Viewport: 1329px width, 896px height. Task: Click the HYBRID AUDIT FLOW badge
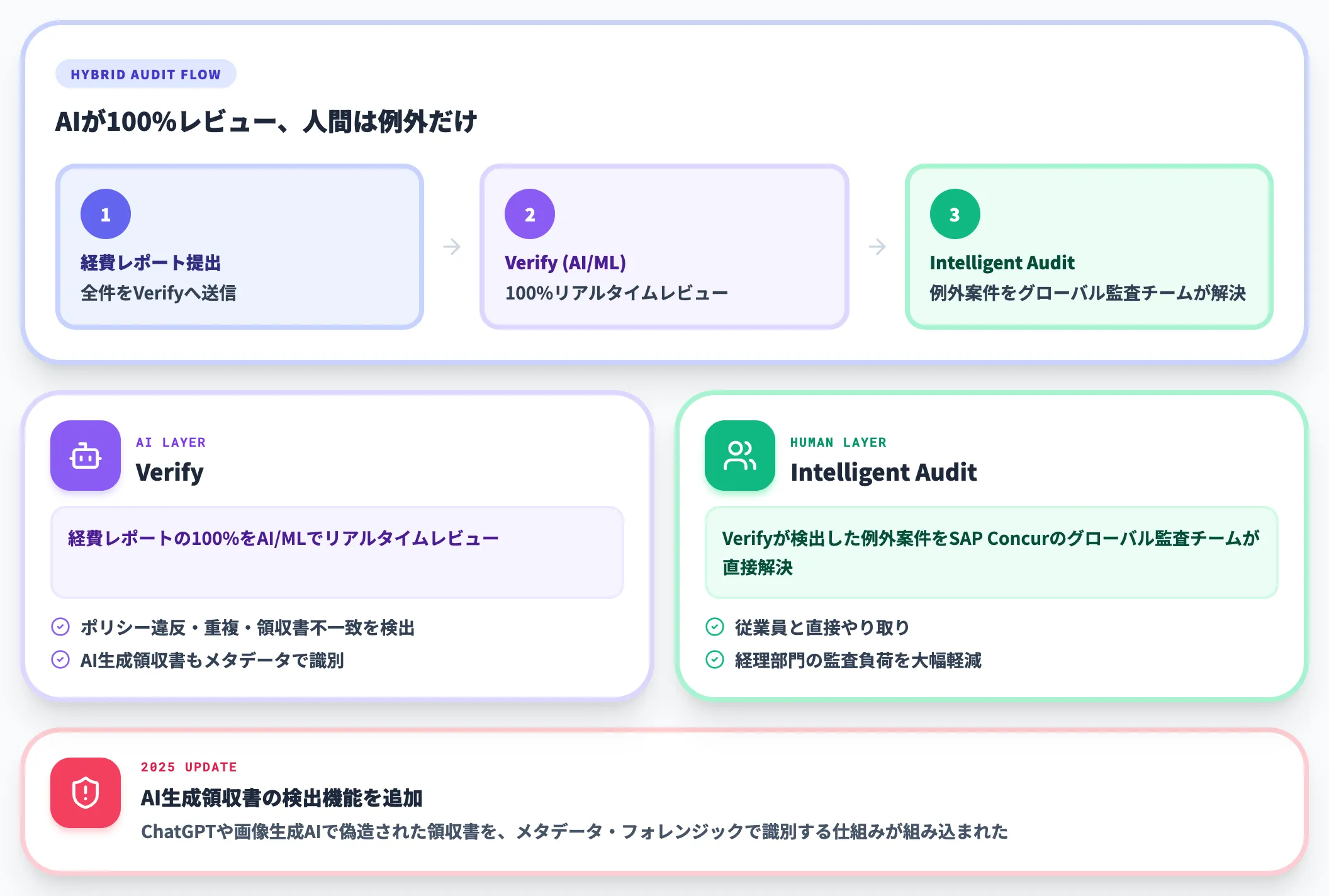[x=146, y=74]
